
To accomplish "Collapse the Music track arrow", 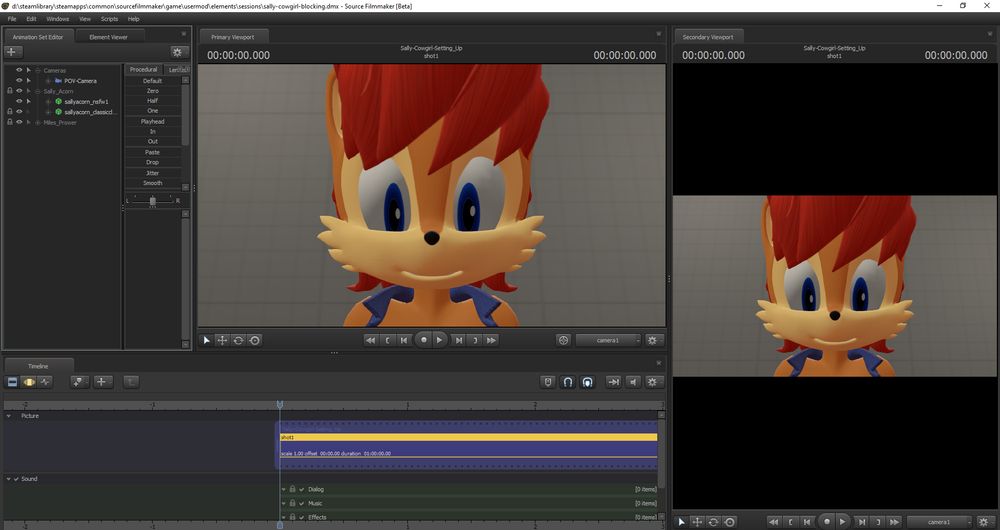I will pos(284,504).
